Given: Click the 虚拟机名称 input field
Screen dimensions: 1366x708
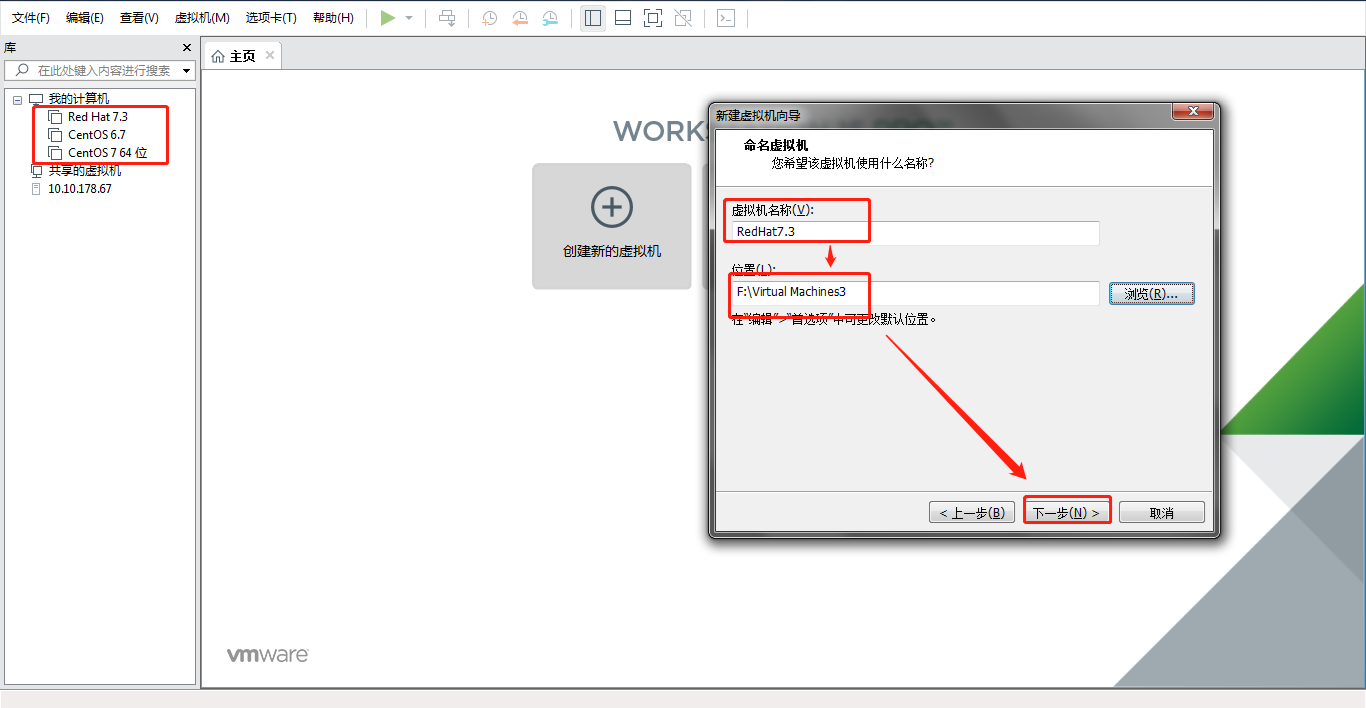Looking at the screenshot, I should [x=915, y=232].
